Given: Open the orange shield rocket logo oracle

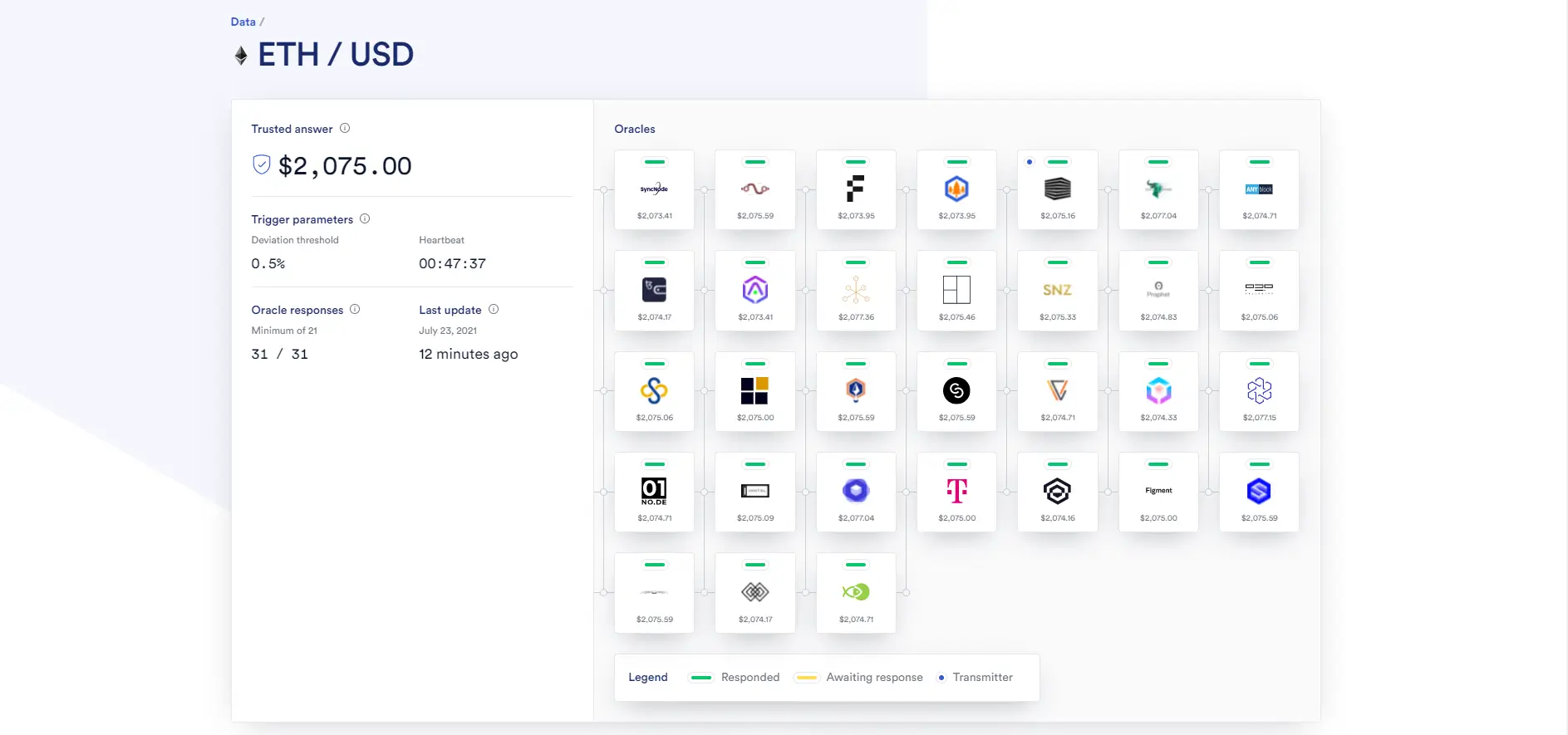Looking at the screenshot, I should (856, 391).
